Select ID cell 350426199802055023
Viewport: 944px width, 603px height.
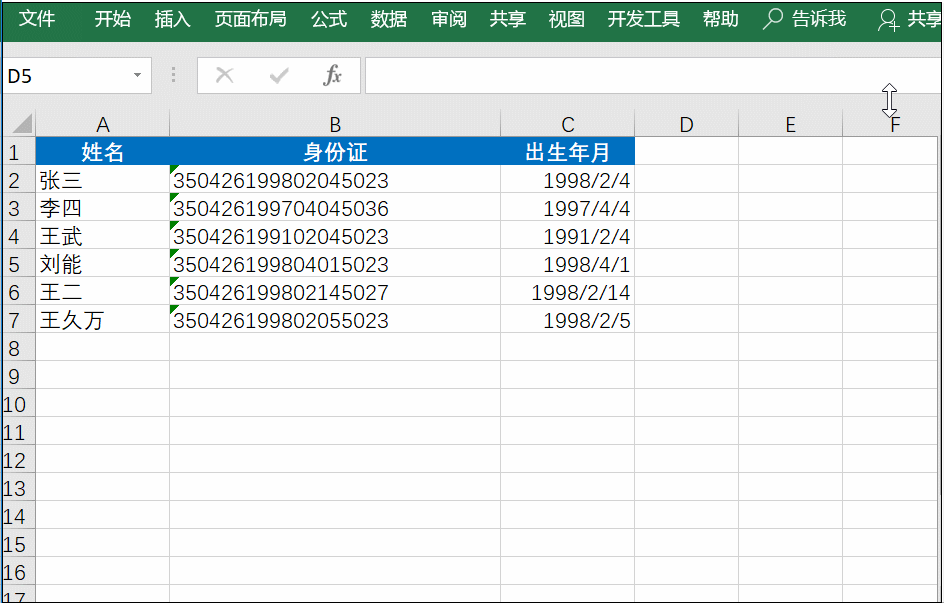point(335,320)
